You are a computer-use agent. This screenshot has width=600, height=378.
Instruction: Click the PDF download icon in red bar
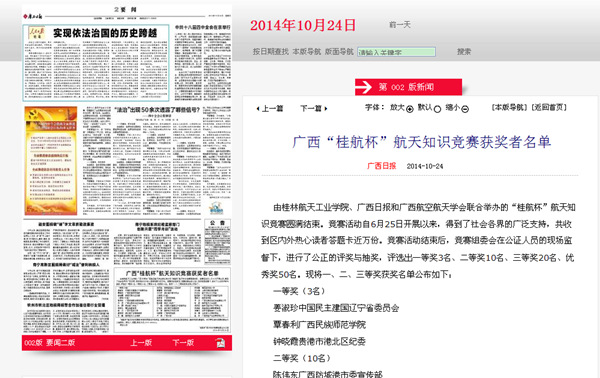220,342
